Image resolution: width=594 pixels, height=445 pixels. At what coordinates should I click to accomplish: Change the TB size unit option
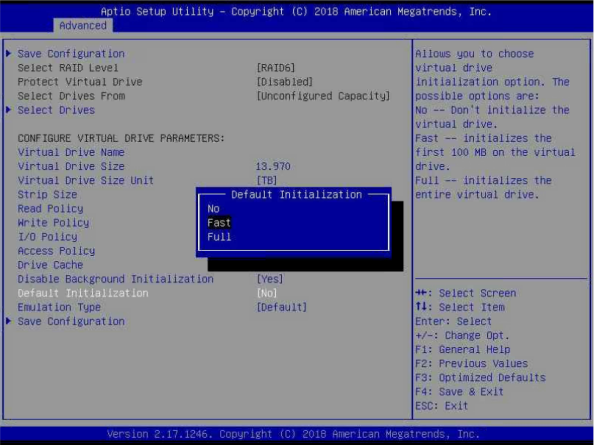click(267, 180)
